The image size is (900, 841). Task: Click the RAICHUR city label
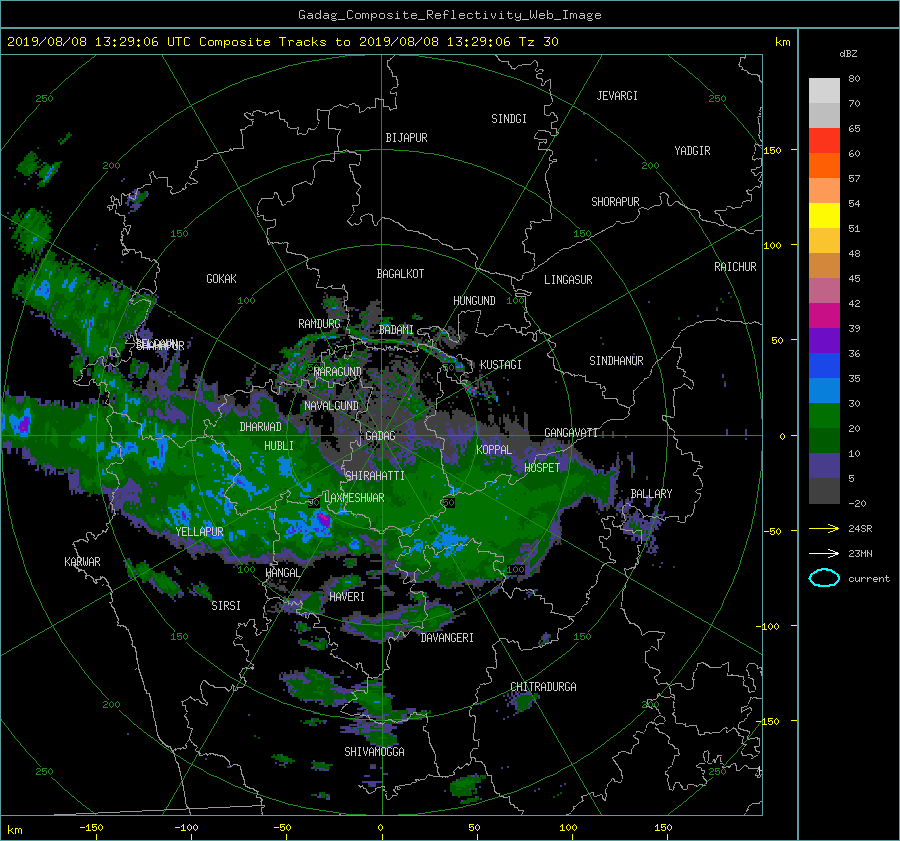(735, 267)
